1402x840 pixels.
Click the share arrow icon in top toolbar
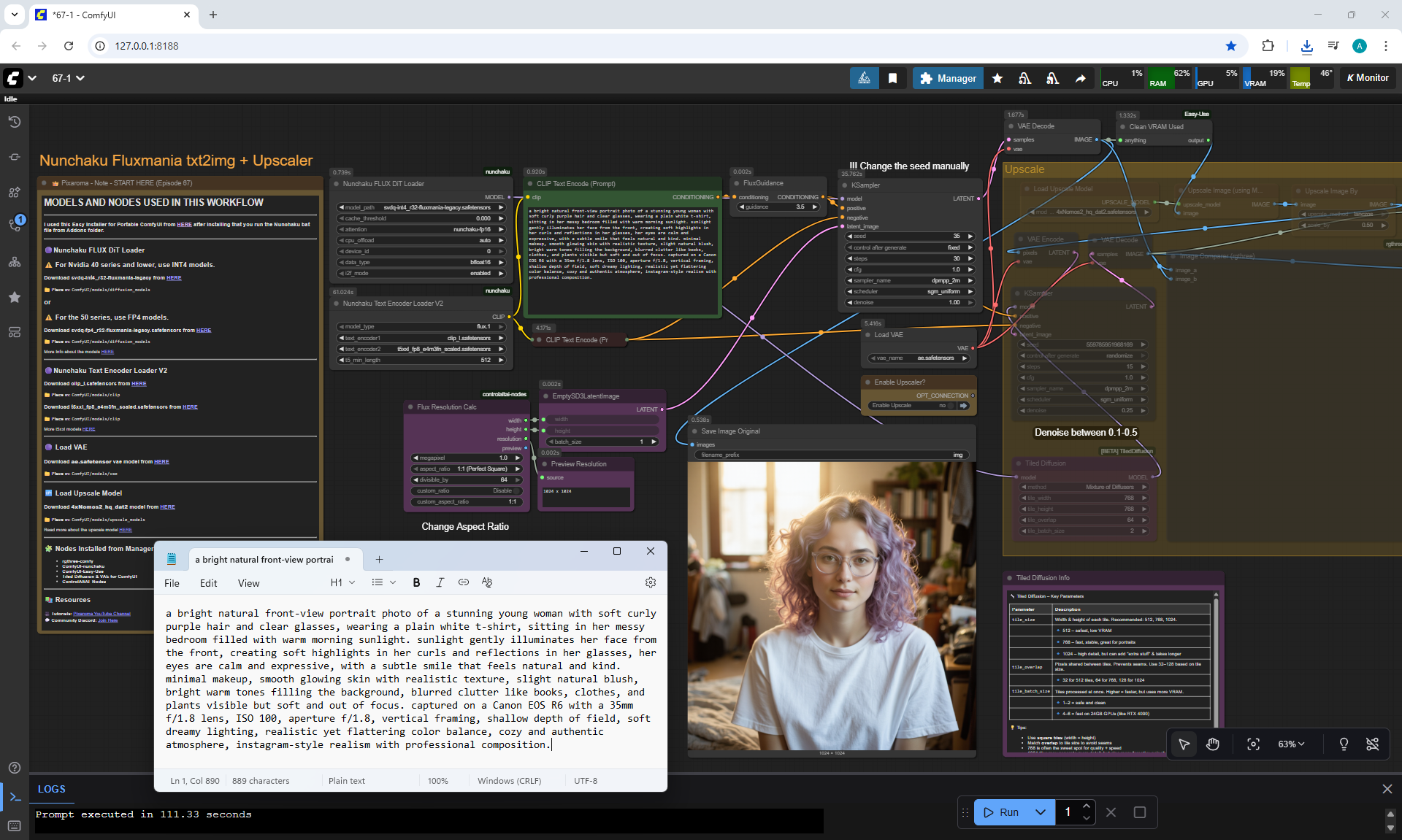coord(1080,78)
